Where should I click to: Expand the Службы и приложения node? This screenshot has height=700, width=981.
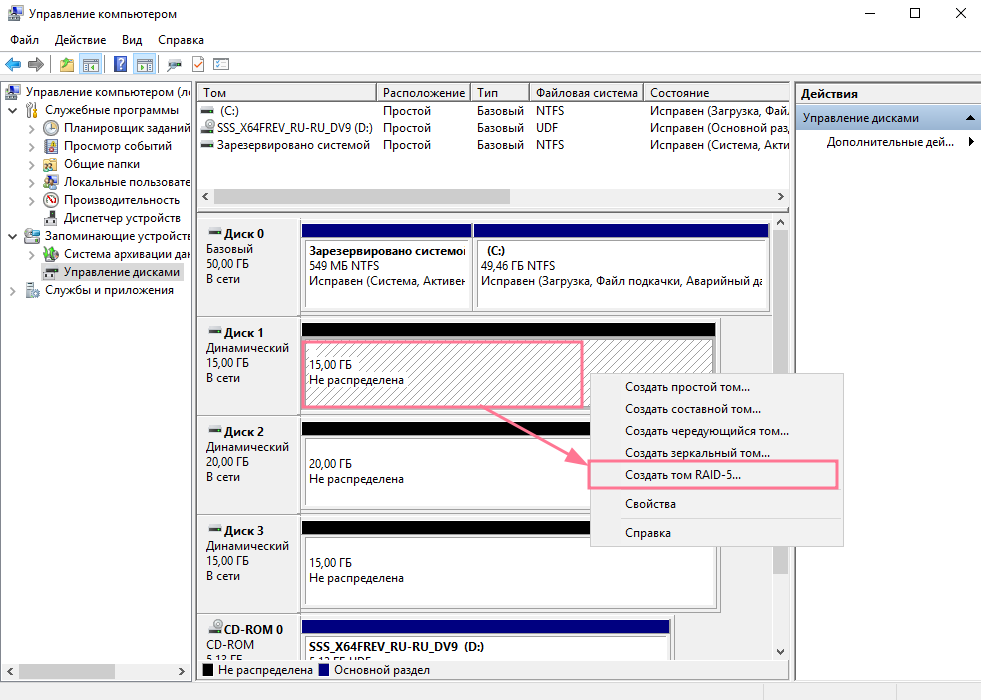click(13, 290)
